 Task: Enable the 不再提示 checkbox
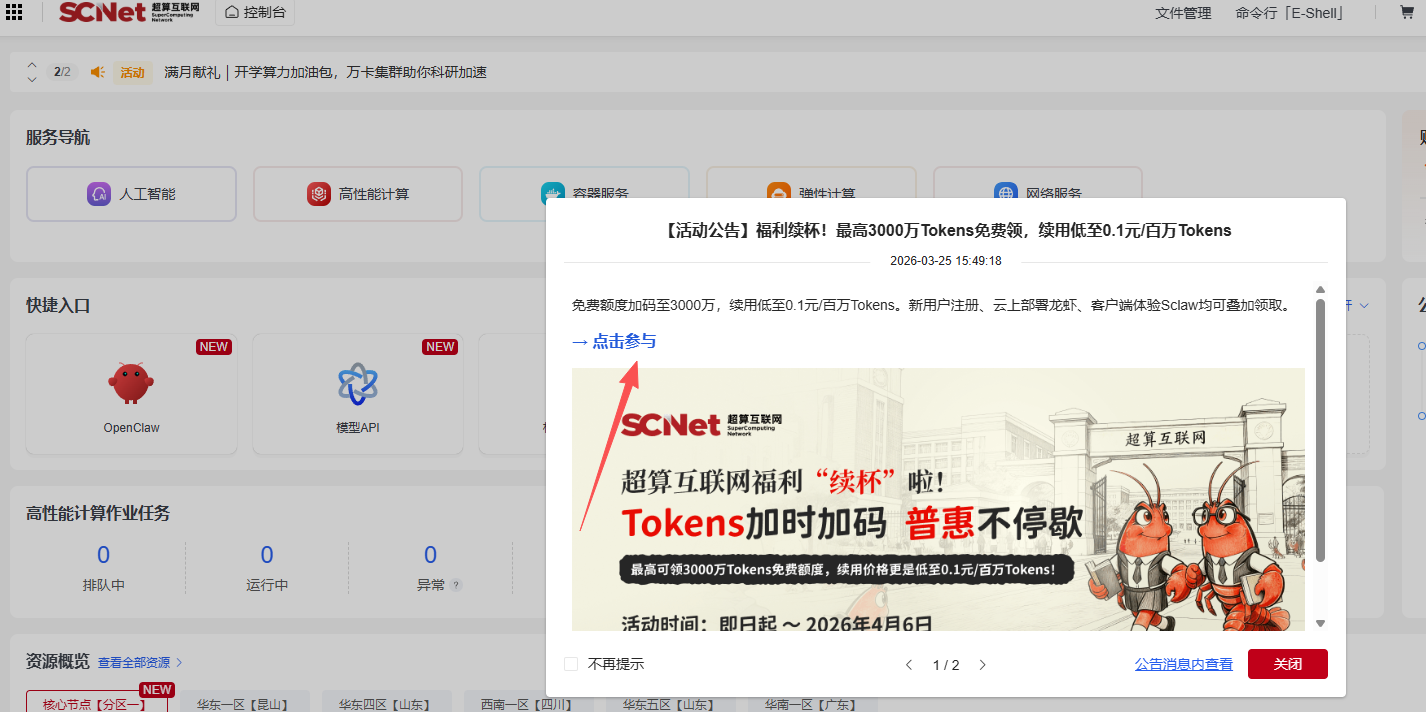(x=571, y=663)
